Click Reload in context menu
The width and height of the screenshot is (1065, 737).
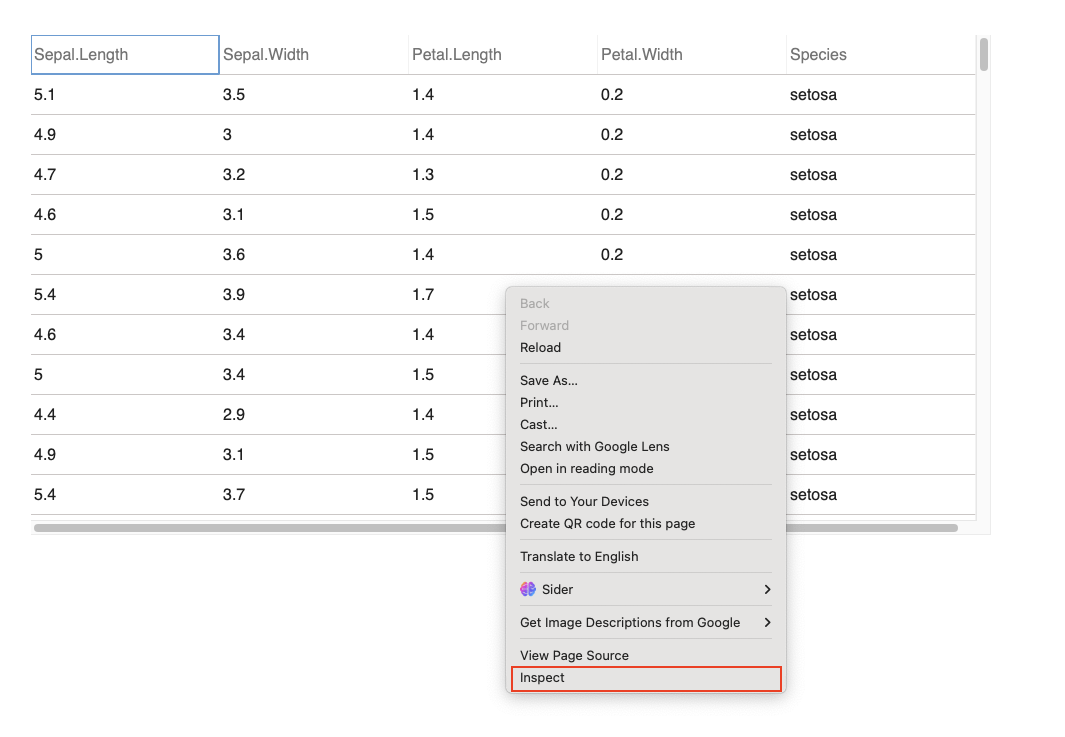click(540, 348)
